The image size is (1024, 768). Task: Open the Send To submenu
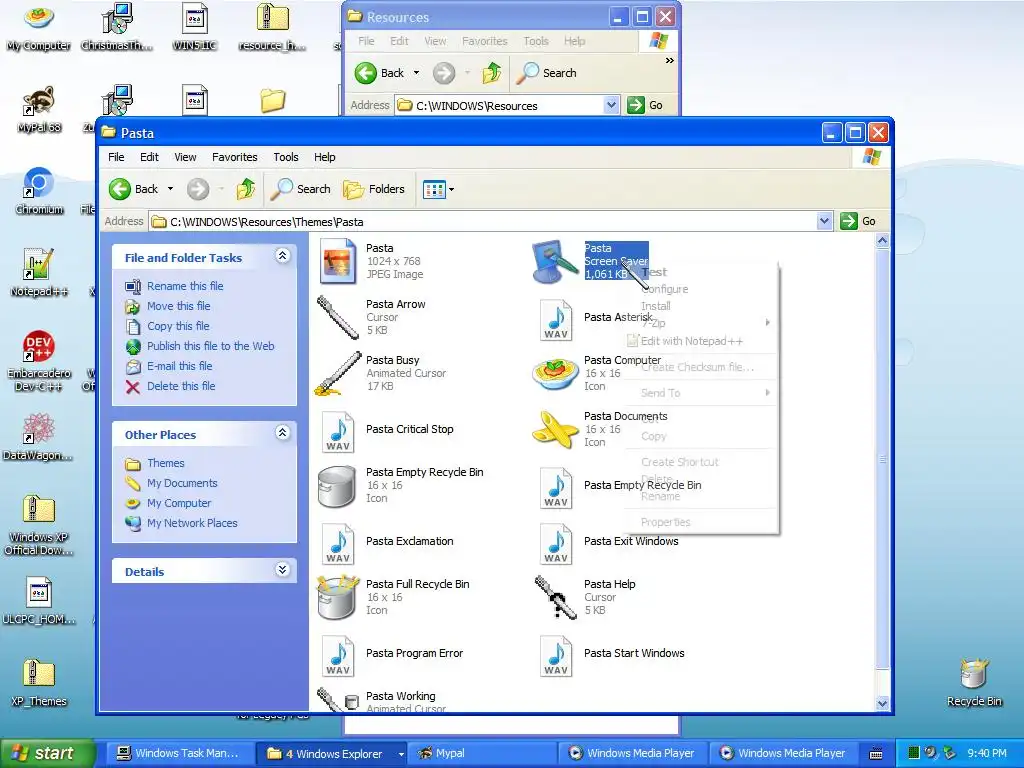(700, 392)
